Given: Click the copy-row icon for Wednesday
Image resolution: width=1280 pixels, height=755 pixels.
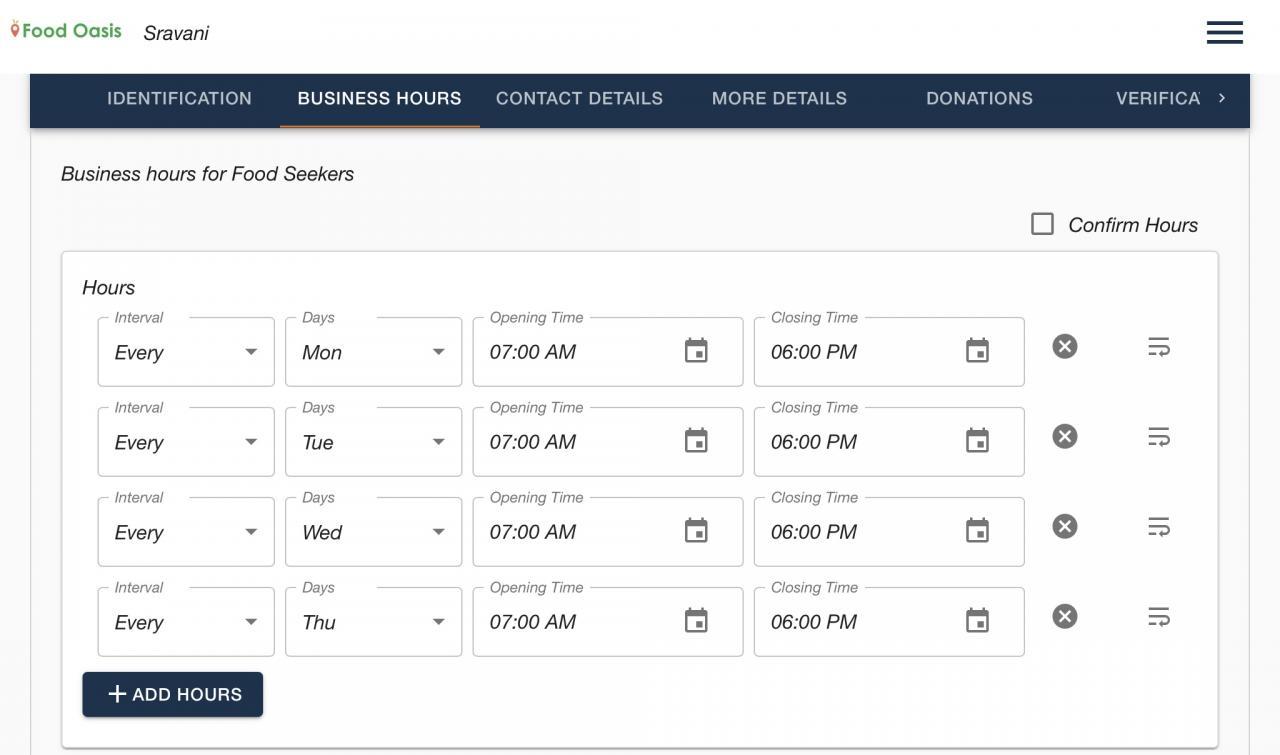Looking at the screenshot, I should tap(1159, 527).
